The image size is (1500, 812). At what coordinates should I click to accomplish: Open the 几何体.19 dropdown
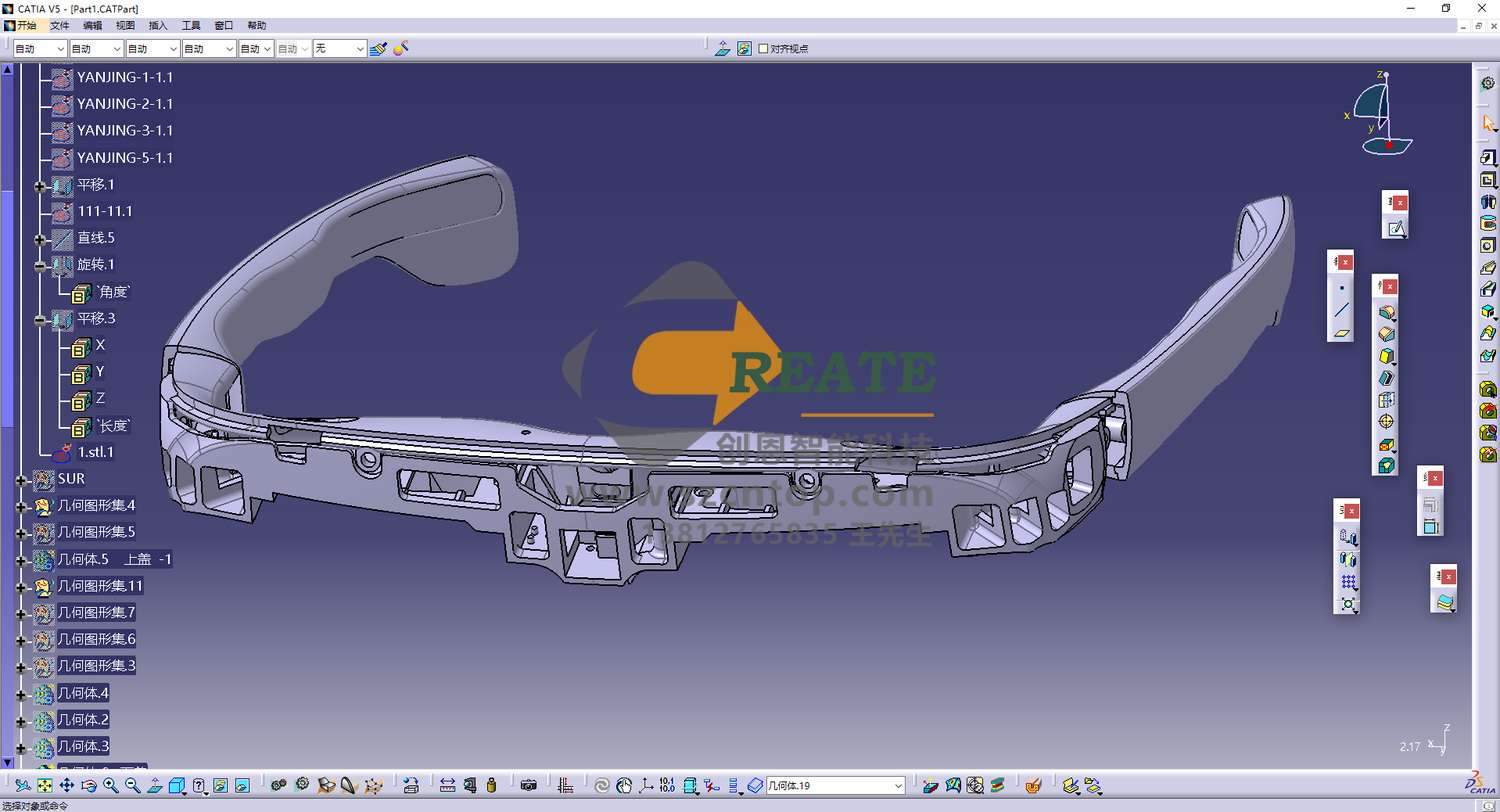click(x=897, y=786)
